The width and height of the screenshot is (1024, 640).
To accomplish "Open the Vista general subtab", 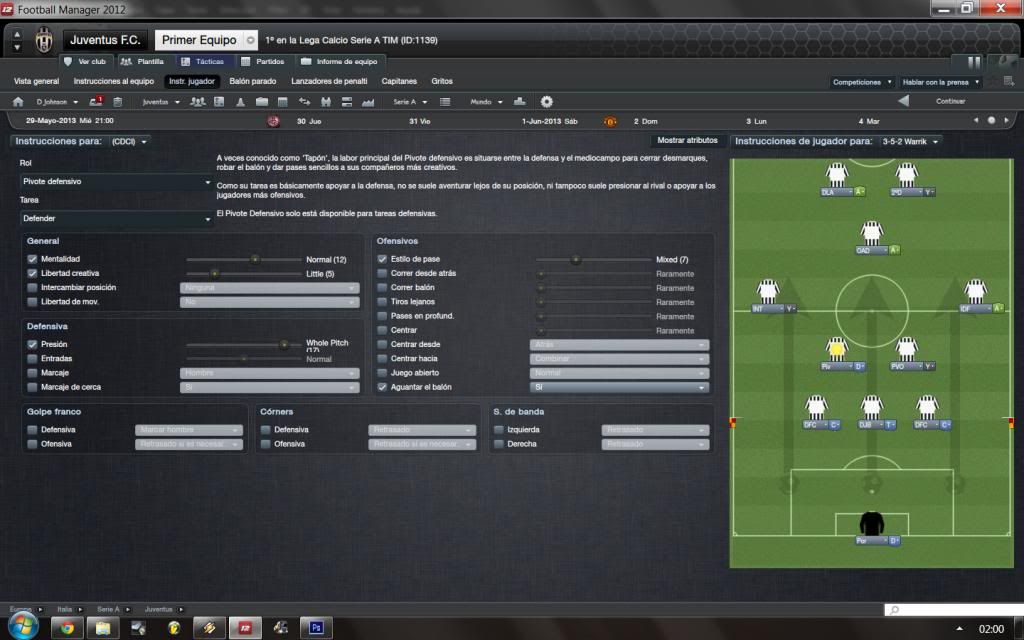I will tap(37, 82).
